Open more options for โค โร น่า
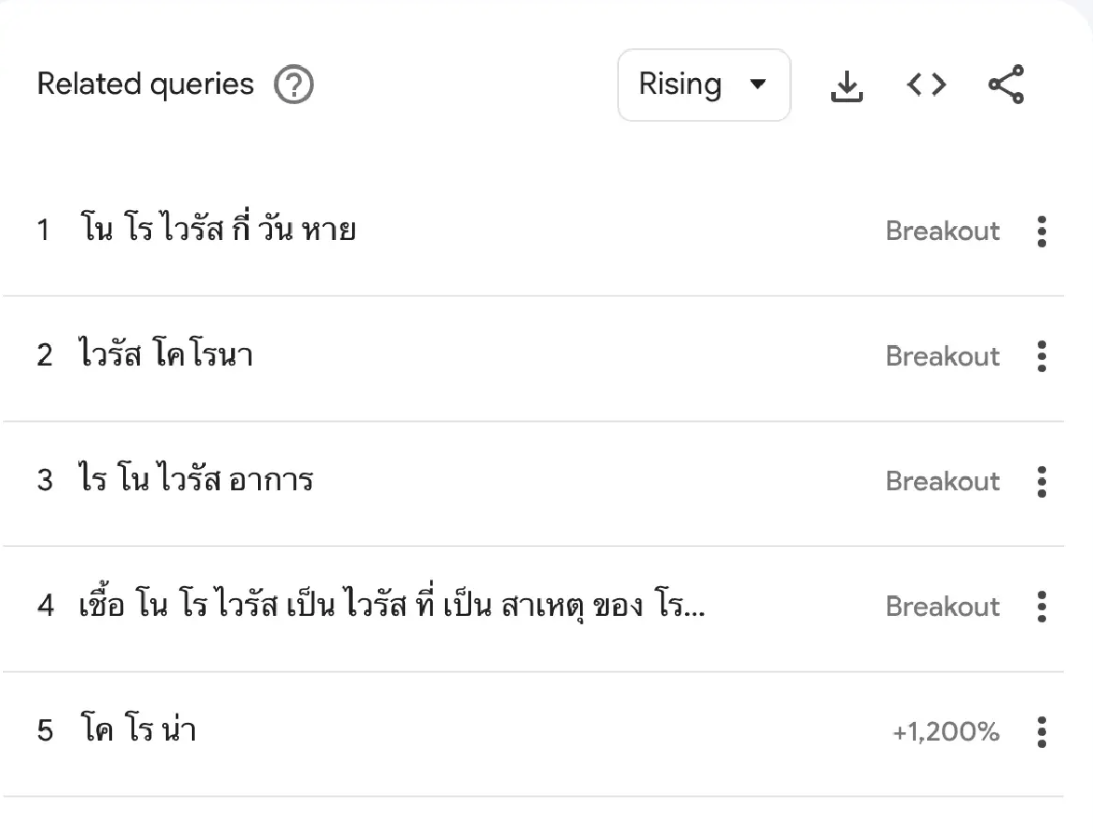This screenshot has height=830, width=1093. tap(1041, 732)
